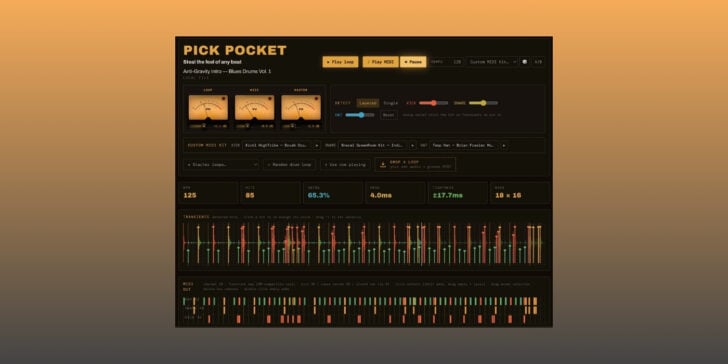This screenshot has height=364, width=728.
Task: Click the LOOP VU meter
Action: (x=208, y=108)
